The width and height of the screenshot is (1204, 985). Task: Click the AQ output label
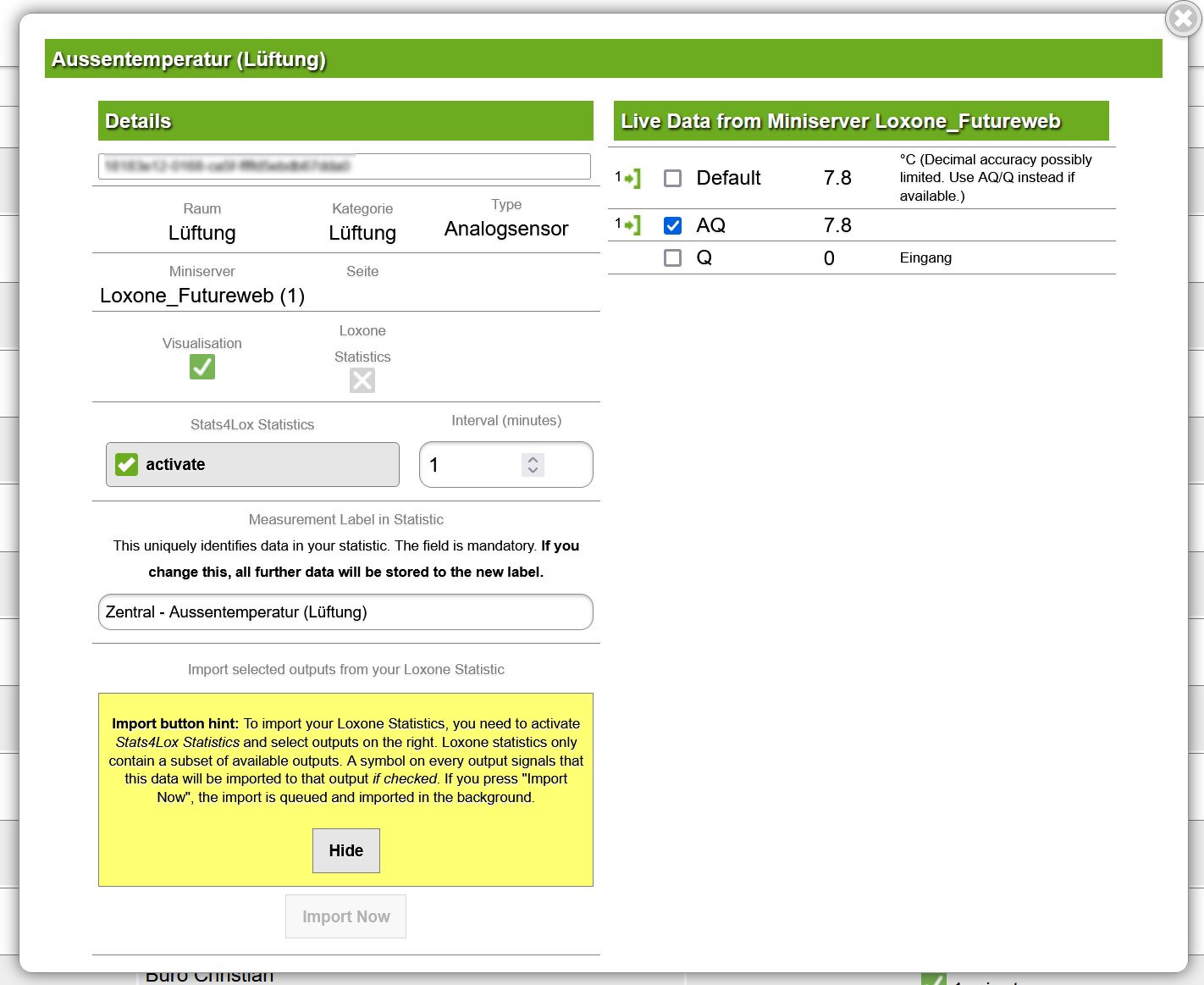[710, 225]
